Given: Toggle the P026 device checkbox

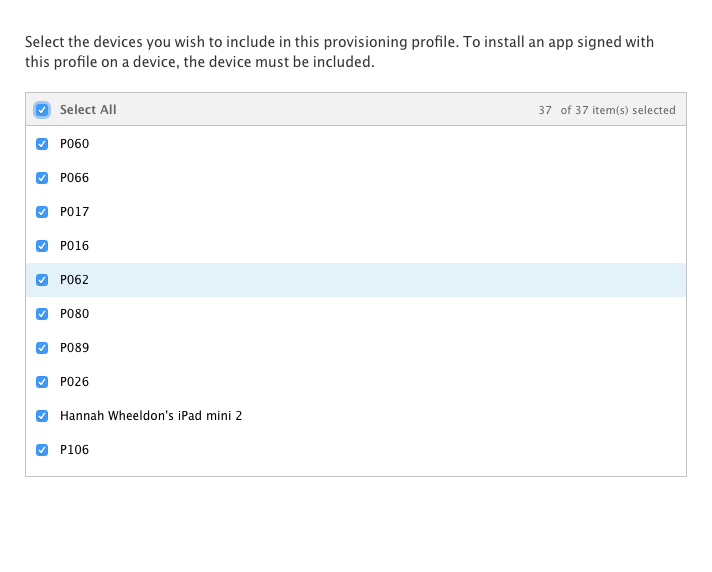Looking at the screenshot, I should pos(42,382).
